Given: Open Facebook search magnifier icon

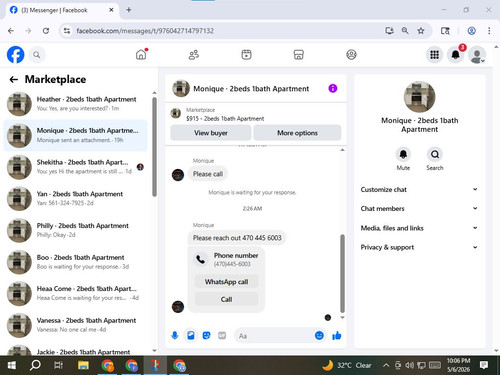Looking at the screenshot, I should tap(37, 55).
